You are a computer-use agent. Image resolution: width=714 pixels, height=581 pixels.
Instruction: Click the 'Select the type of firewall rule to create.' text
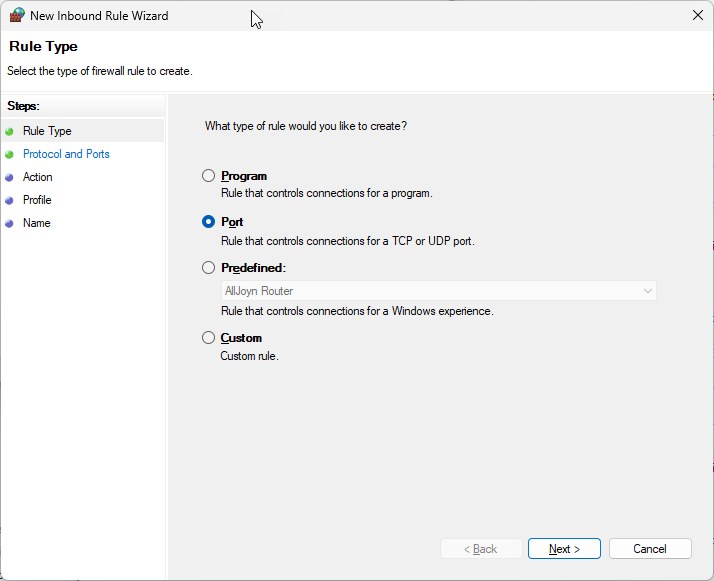[100, 71]
